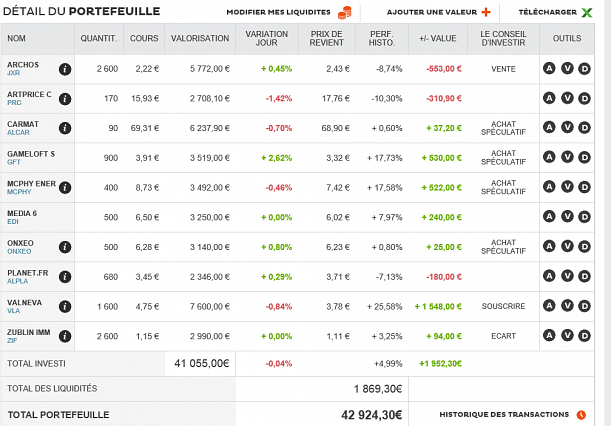Click the coins icon for Modifier mes liquidités
The height and width of the screenshot is (426, 611).
pyautogui.click(x=344, y=12)
